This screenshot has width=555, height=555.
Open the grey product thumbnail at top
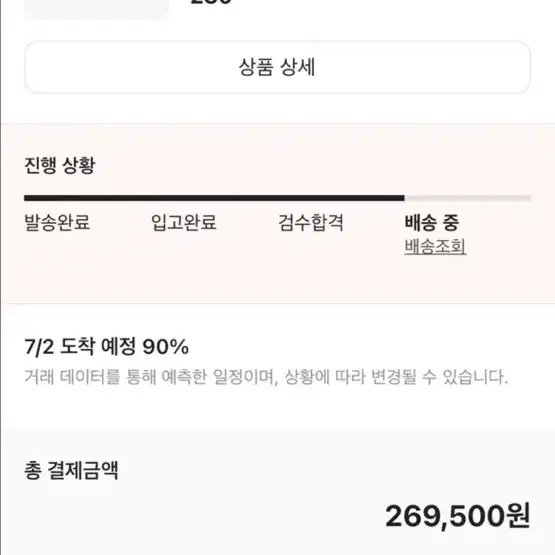pos(97,9)
